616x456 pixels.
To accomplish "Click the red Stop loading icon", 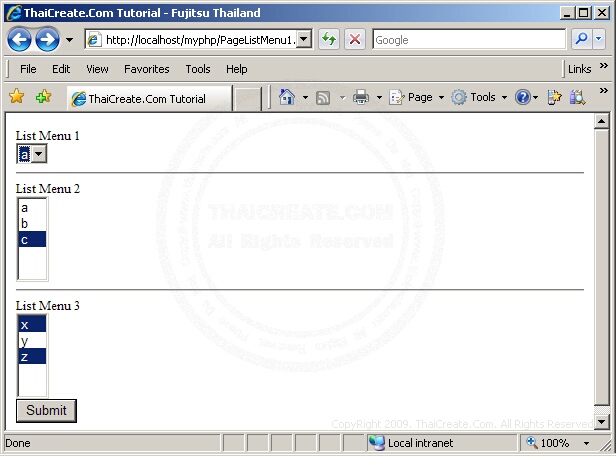I will [355, 40].
